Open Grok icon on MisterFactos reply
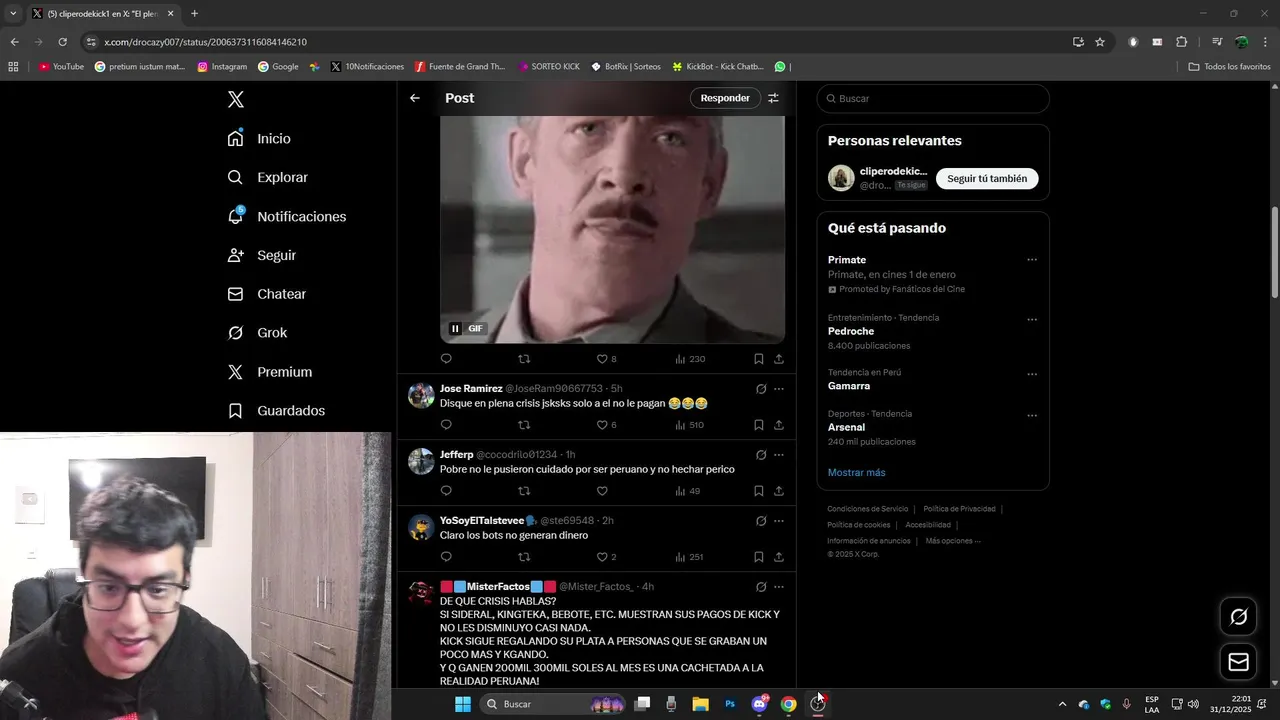1280x720 pixels. click(x=761, y=587)
